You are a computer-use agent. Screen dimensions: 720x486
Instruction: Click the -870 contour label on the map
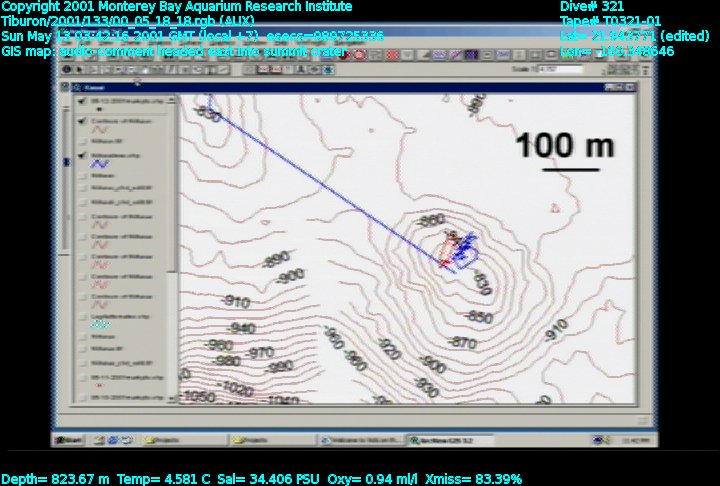[461, 342]
